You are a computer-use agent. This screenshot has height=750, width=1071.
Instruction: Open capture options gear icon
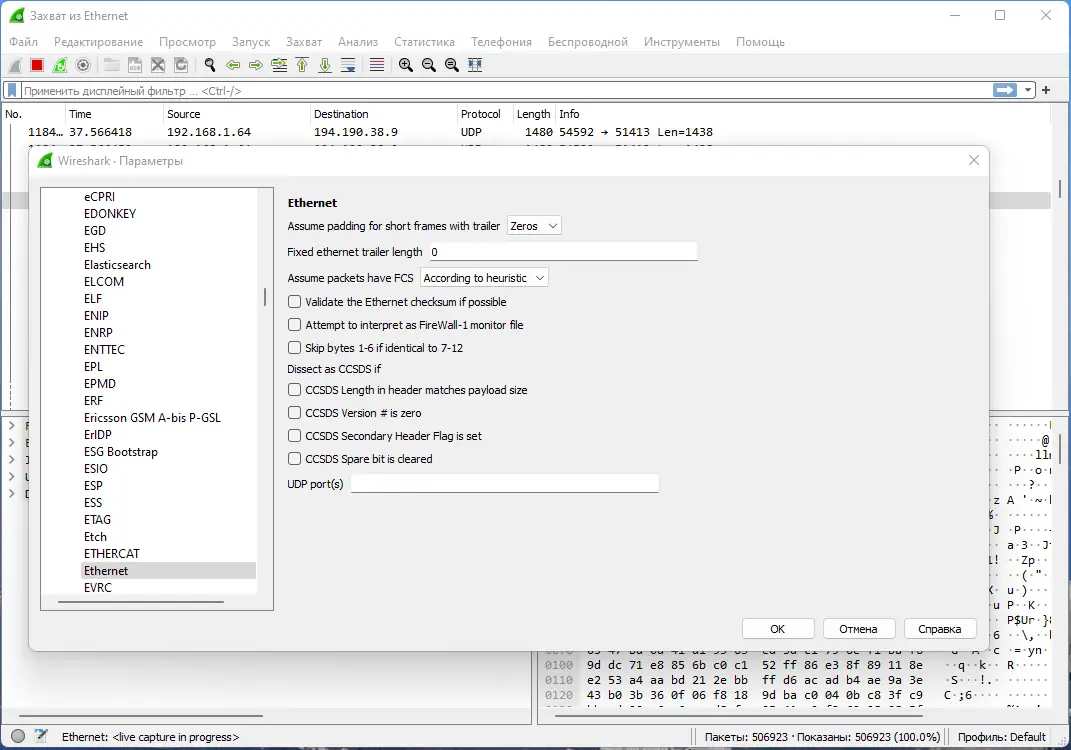click(x=83, y=65)
